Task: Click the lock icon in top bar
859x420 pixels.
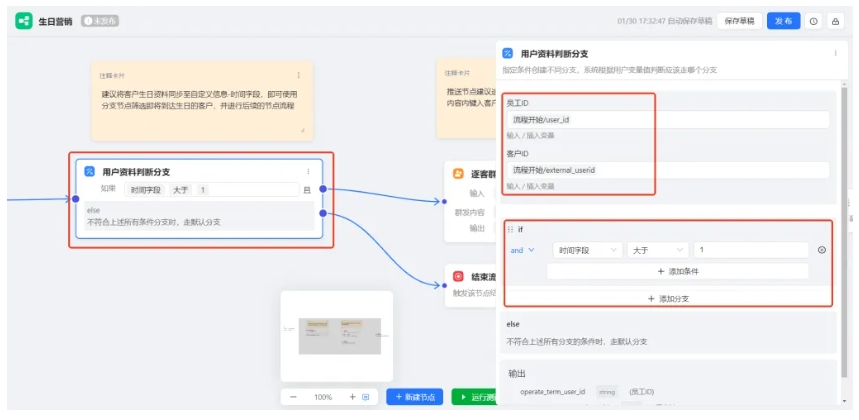Action: [x=835, y=21]
